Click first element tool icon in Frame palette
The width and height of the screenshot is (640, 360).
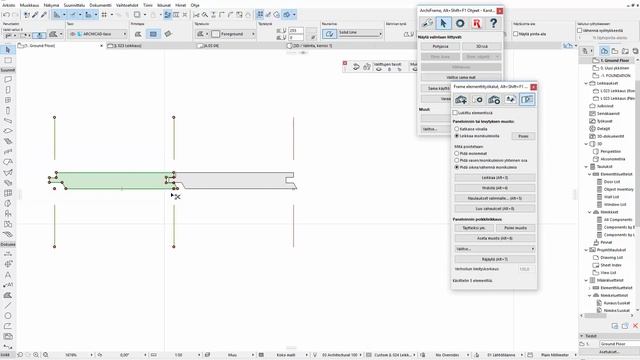[461, 100]
